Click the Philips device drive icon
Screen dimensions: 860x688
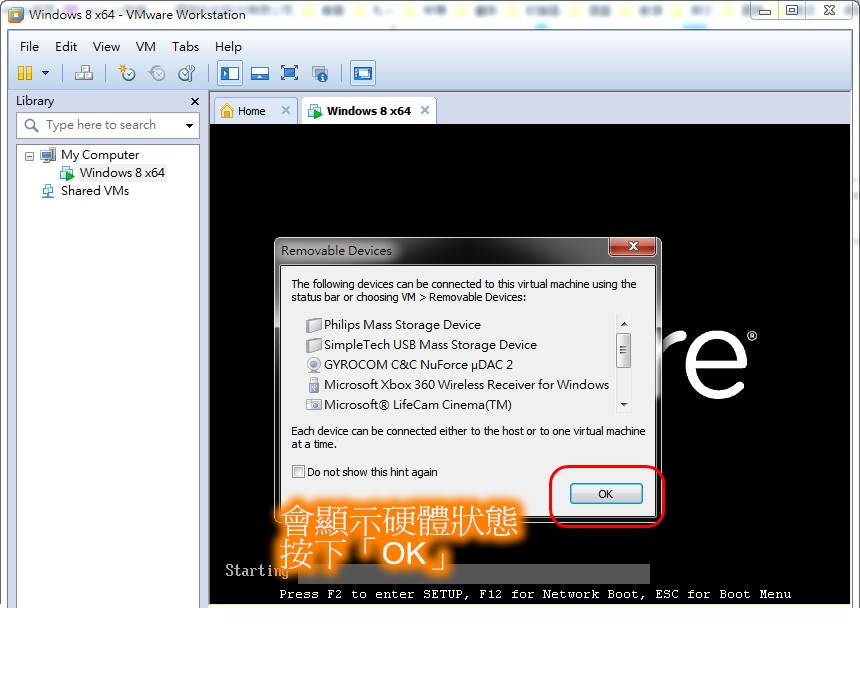tap(313, 325)
